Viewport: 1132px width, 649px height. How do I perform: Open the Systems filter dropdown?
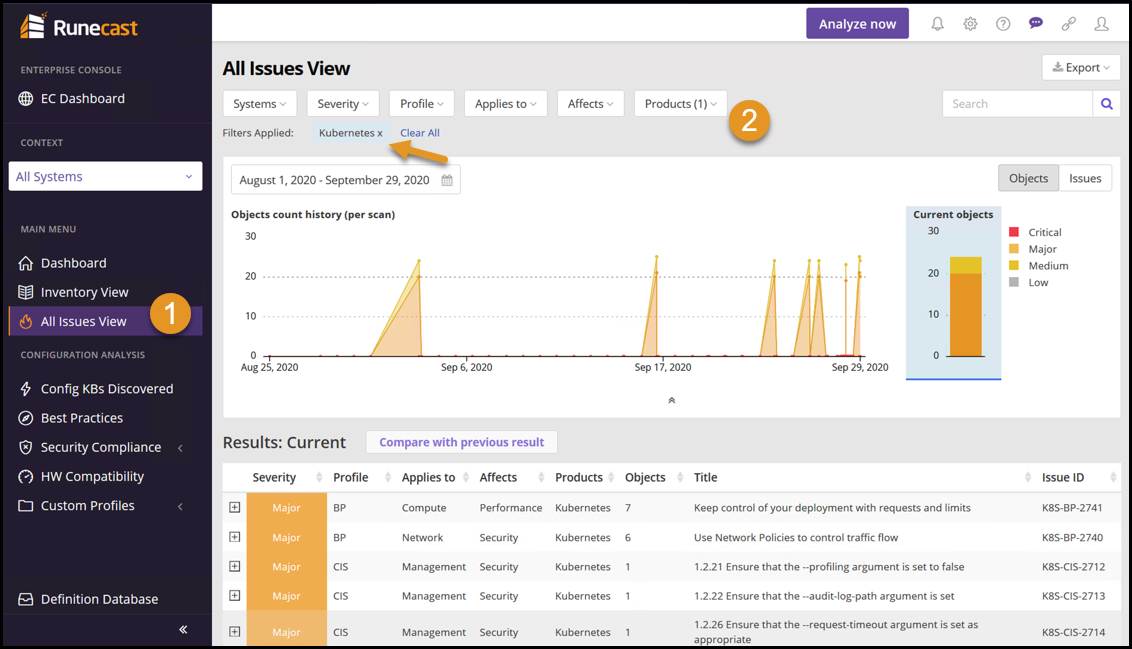coord(259,104)
